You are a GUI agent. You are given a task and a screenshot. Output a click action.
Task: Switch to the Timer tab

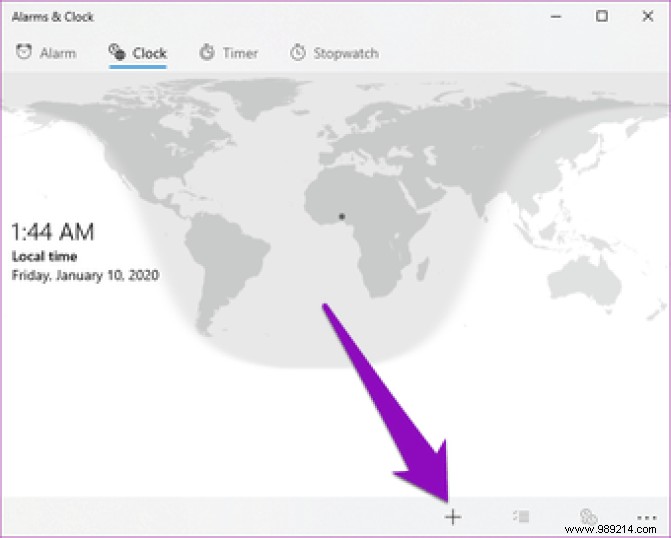click(x=229, y=53)
